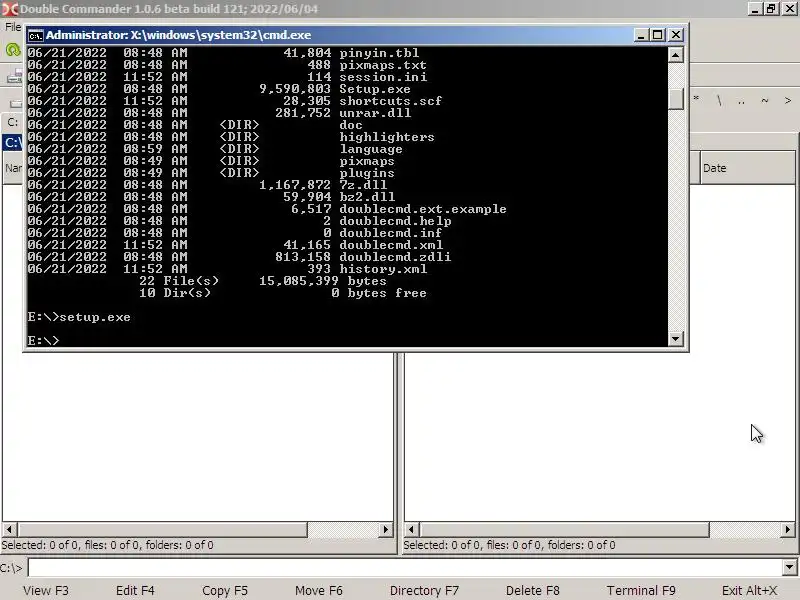Click the doublecmd.xml line in cmd output
This screenshot has width=800, height=600.
pyautogui.click(x=235, y=245)
